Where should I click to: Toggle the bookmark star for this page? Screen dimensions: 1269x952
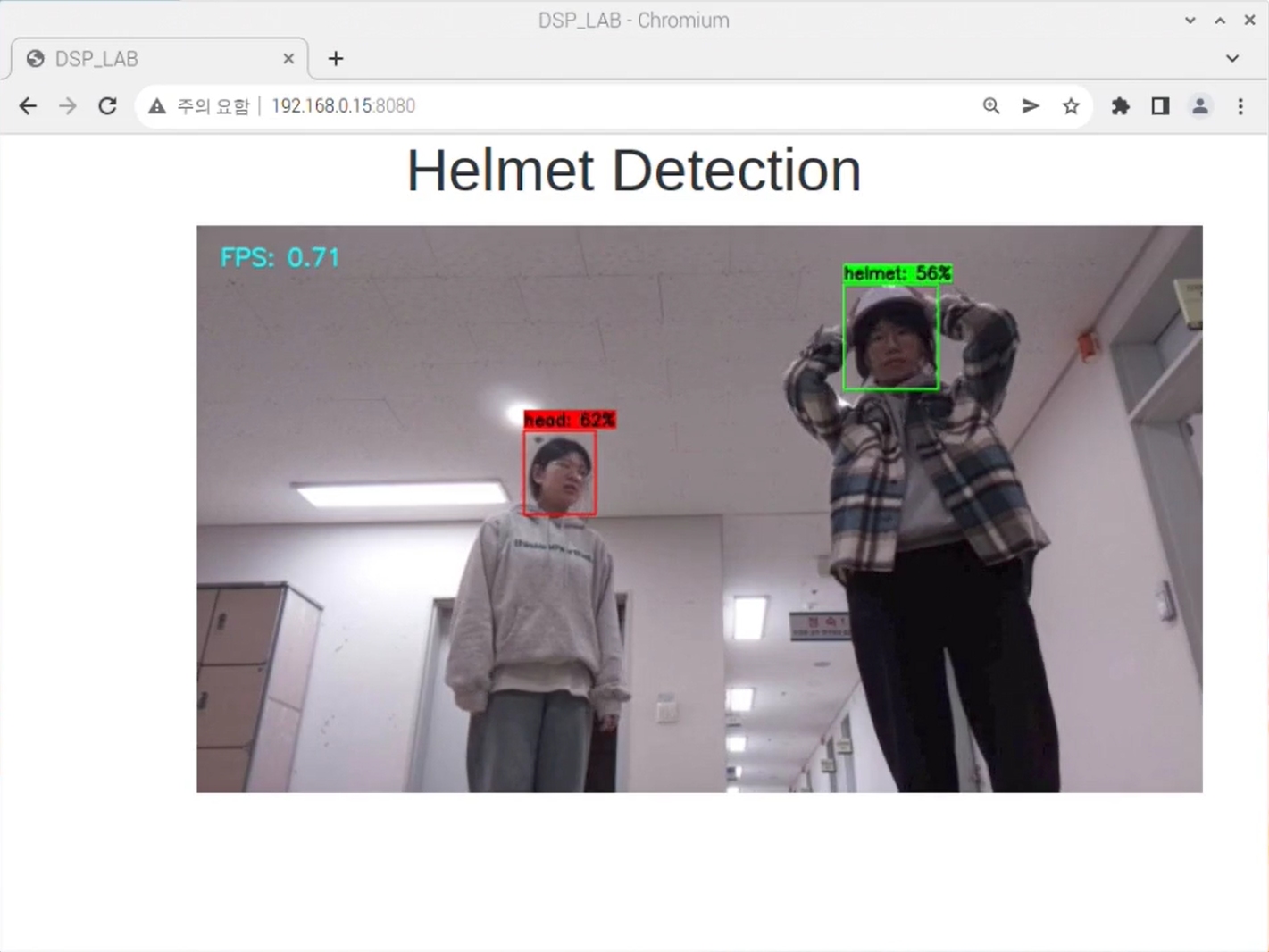[x=1071, y=105]
